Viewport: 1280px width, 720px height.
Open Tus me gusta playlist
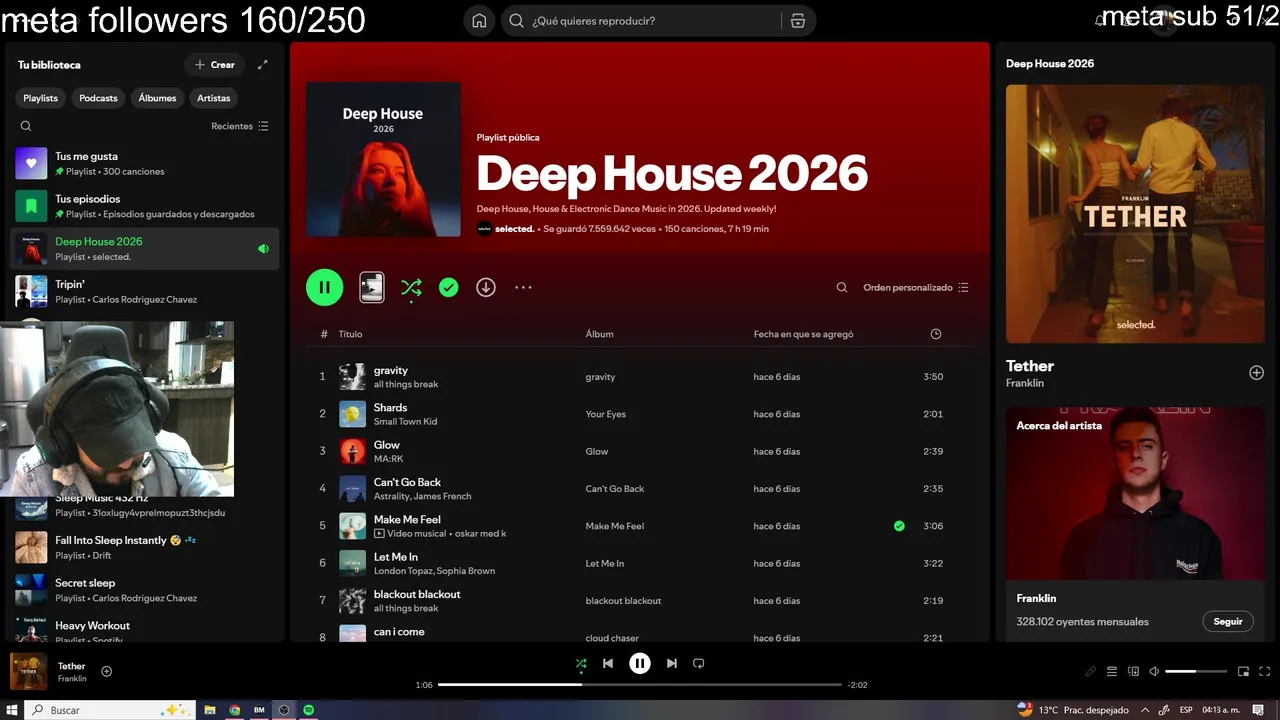coord(145,163)
